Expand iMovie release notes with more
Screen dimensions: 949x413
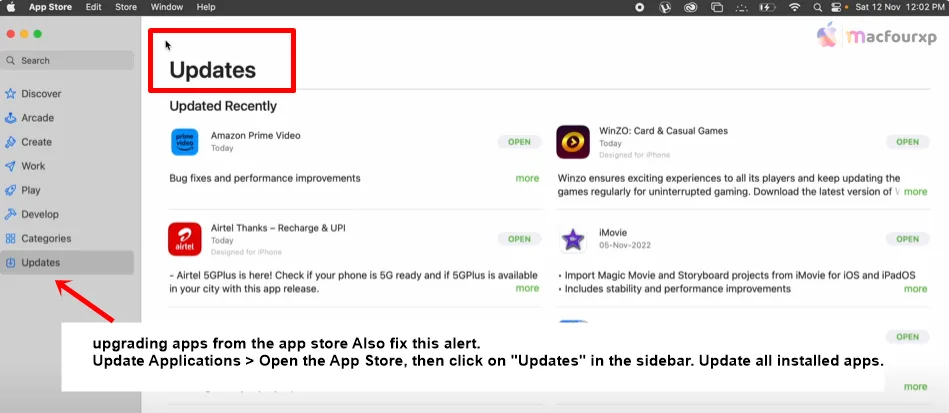pyautogui.click(x=915, y=289)
